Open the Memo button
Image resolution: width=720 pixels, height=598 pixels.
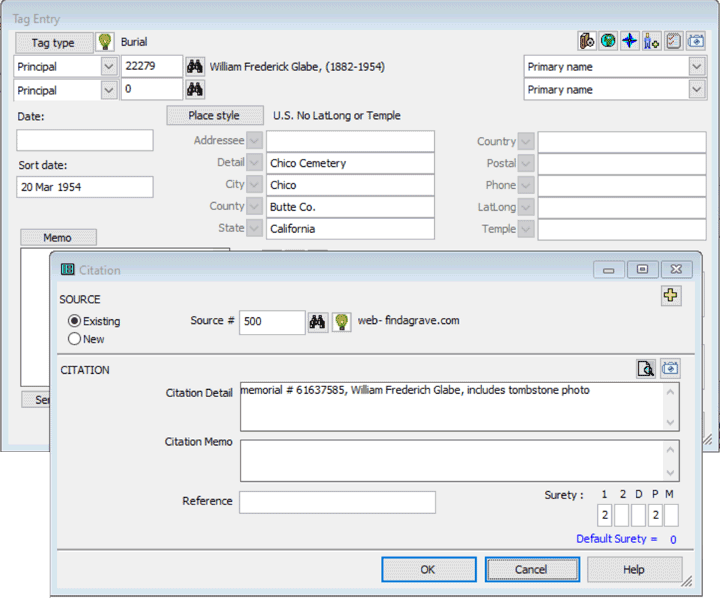point(58,238)
